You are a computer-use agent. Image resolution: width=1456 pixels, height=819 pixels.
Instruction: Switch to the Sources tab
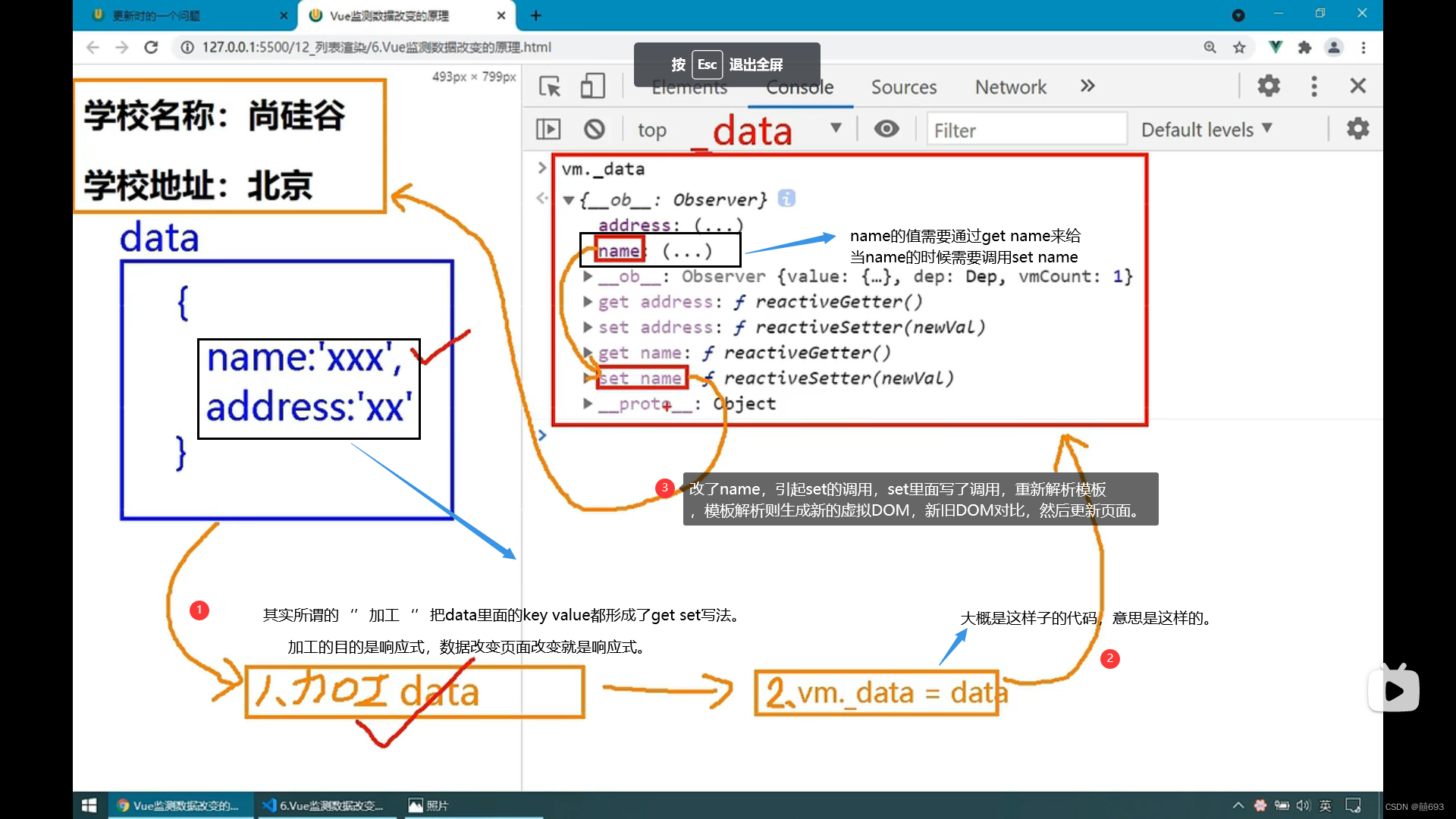[x=903, y=87]
